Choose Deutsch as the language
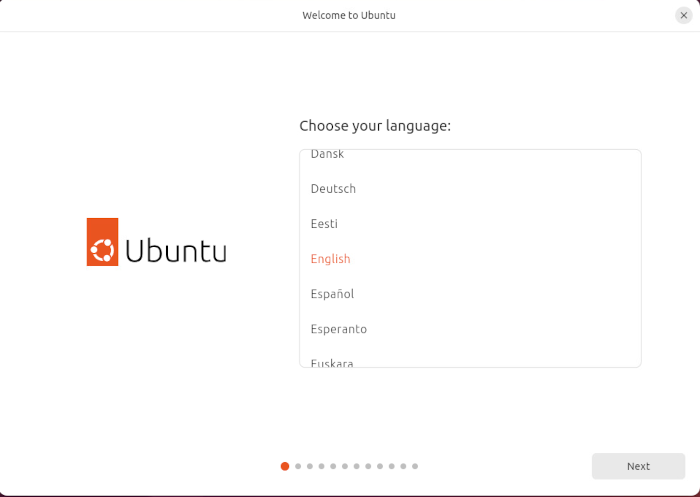700x497 pixels. click(333, 189)
